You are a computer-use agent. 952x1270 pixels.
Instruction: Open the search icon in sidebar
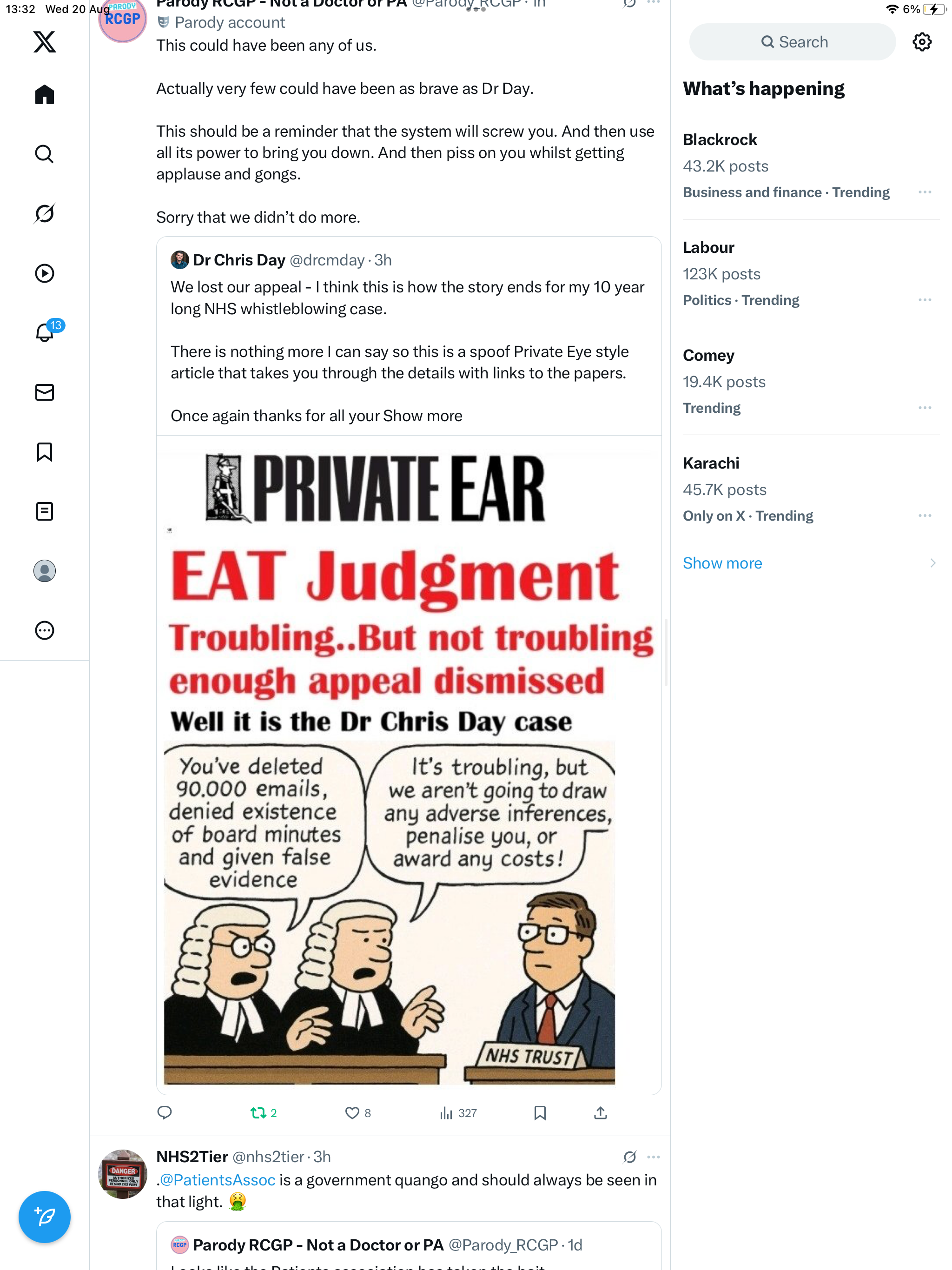click(x=44, y=154)
